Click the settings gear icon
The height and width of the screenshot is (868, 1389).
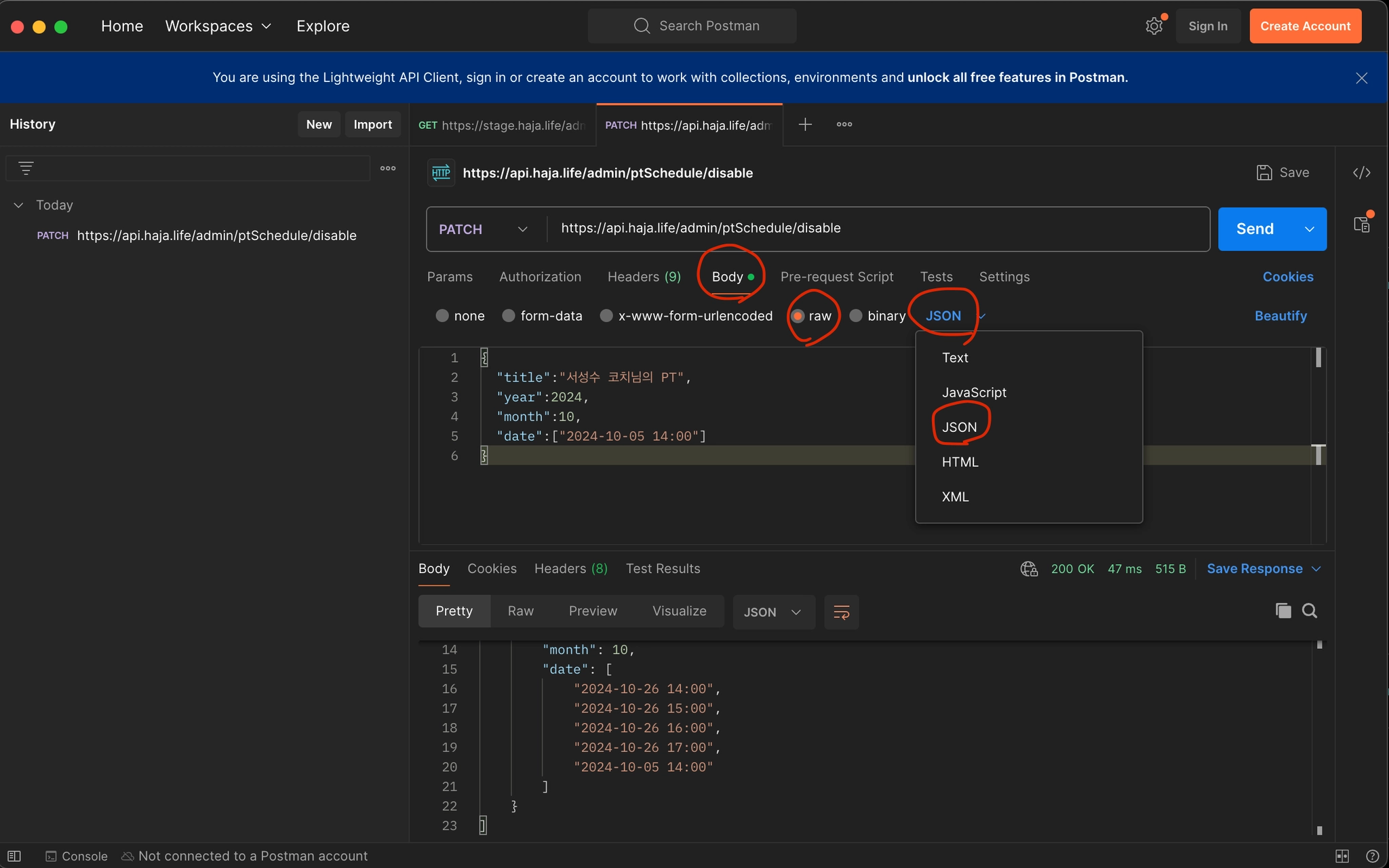point(1154,26)
